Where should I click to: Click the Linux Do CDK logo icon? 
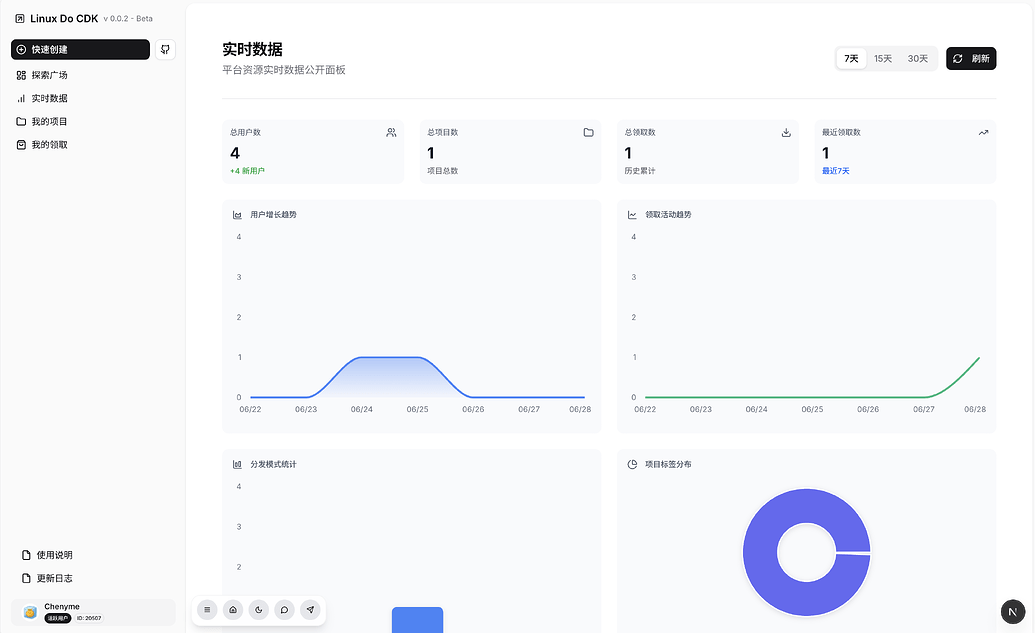point(20,19)
